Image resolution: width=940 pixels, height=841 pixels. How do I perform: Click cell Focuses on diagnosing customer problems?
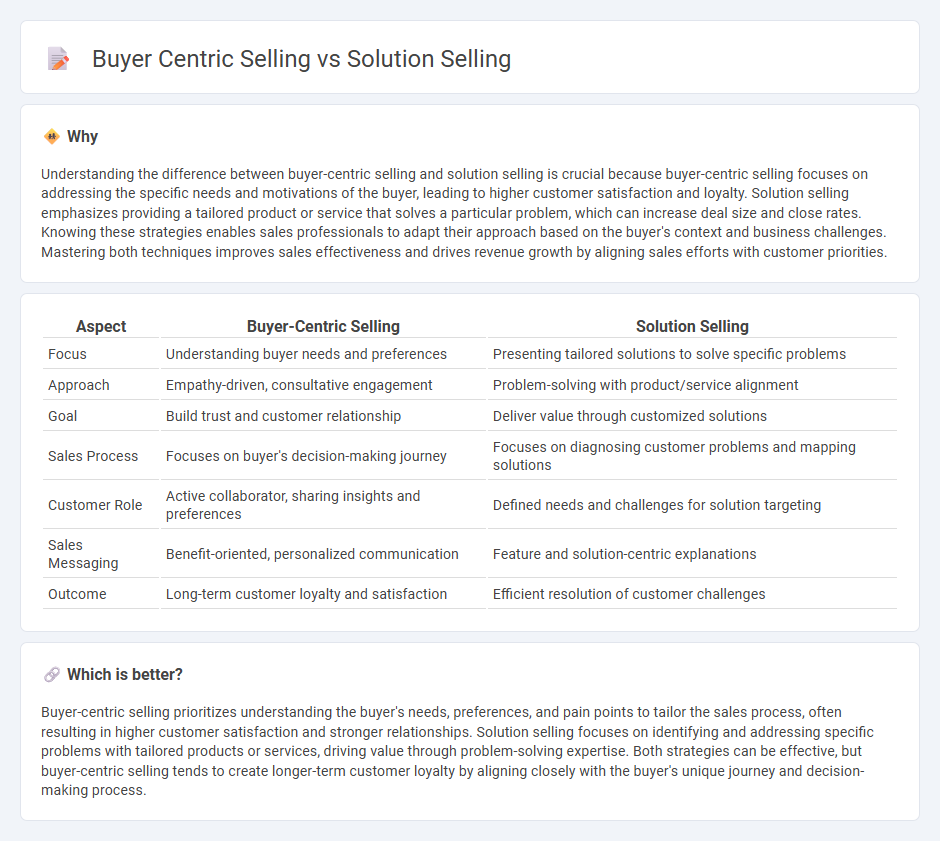692,456
